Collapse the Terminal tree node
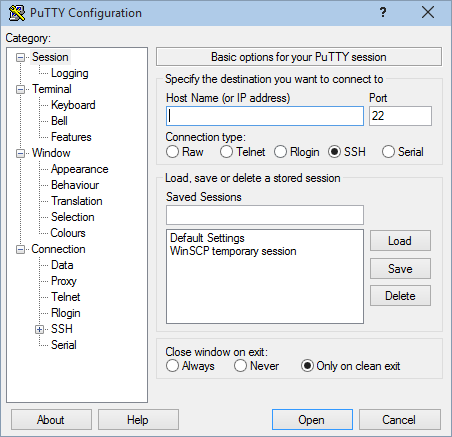 21,89
